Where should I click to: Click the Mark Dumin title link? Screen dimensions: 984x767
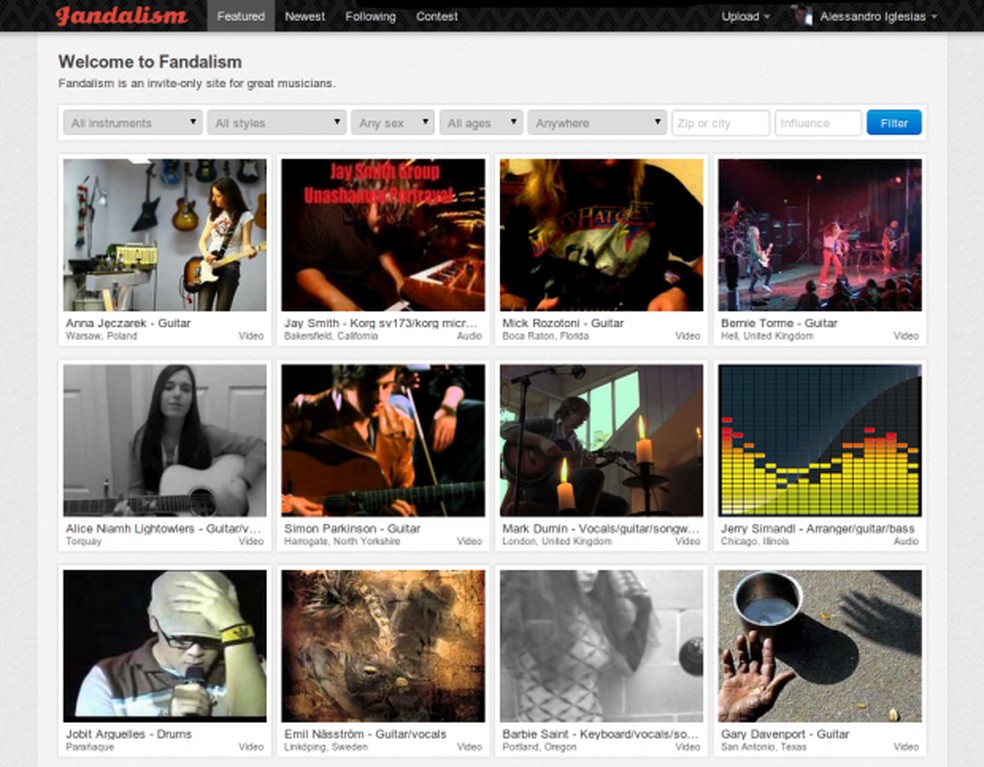(601, 529)
